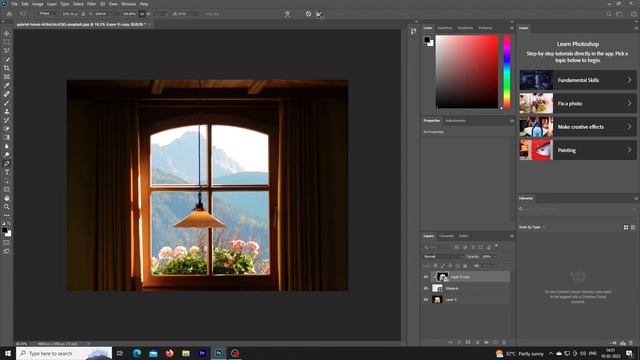The height and width of the screenshot is (360, 640).
Task: Select the Crop tool
Action: 7,68
